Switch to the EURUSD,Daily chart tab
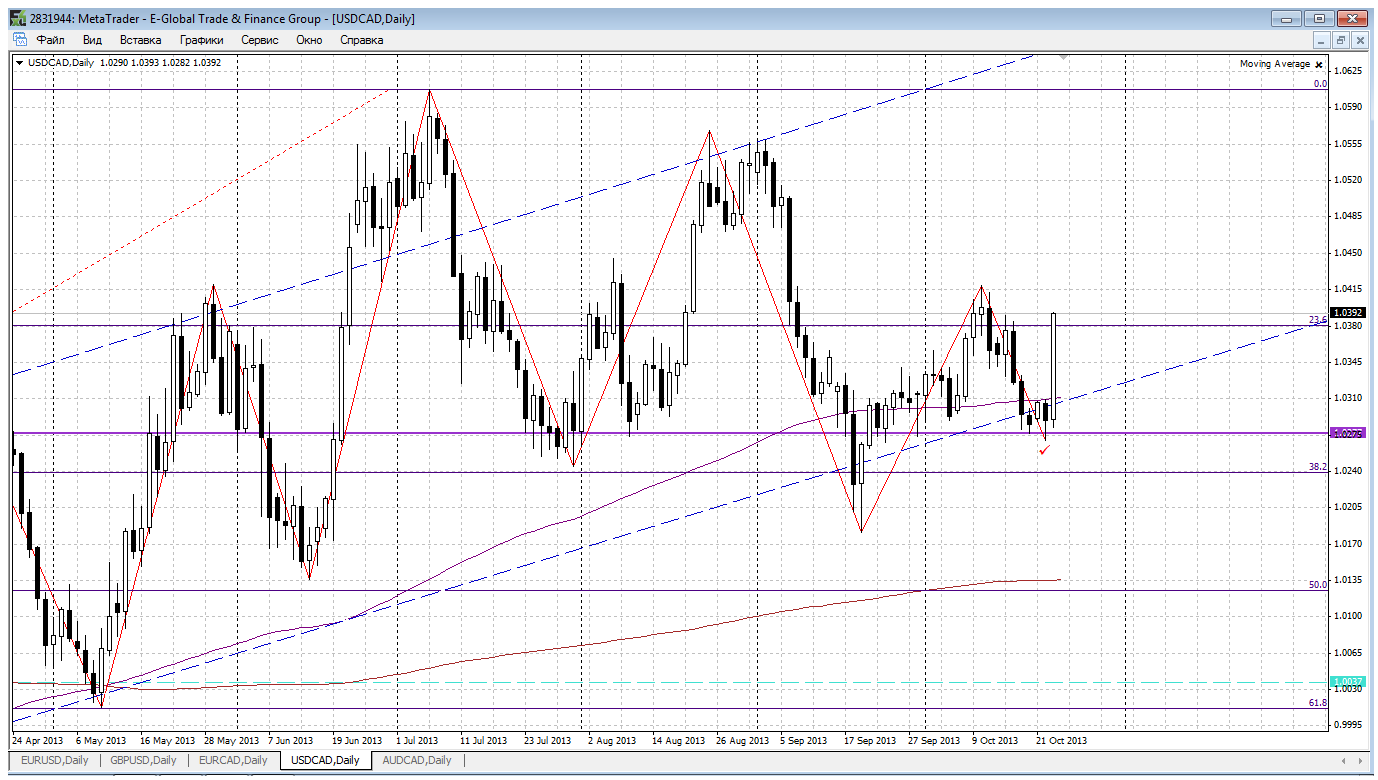 (55, 760)
